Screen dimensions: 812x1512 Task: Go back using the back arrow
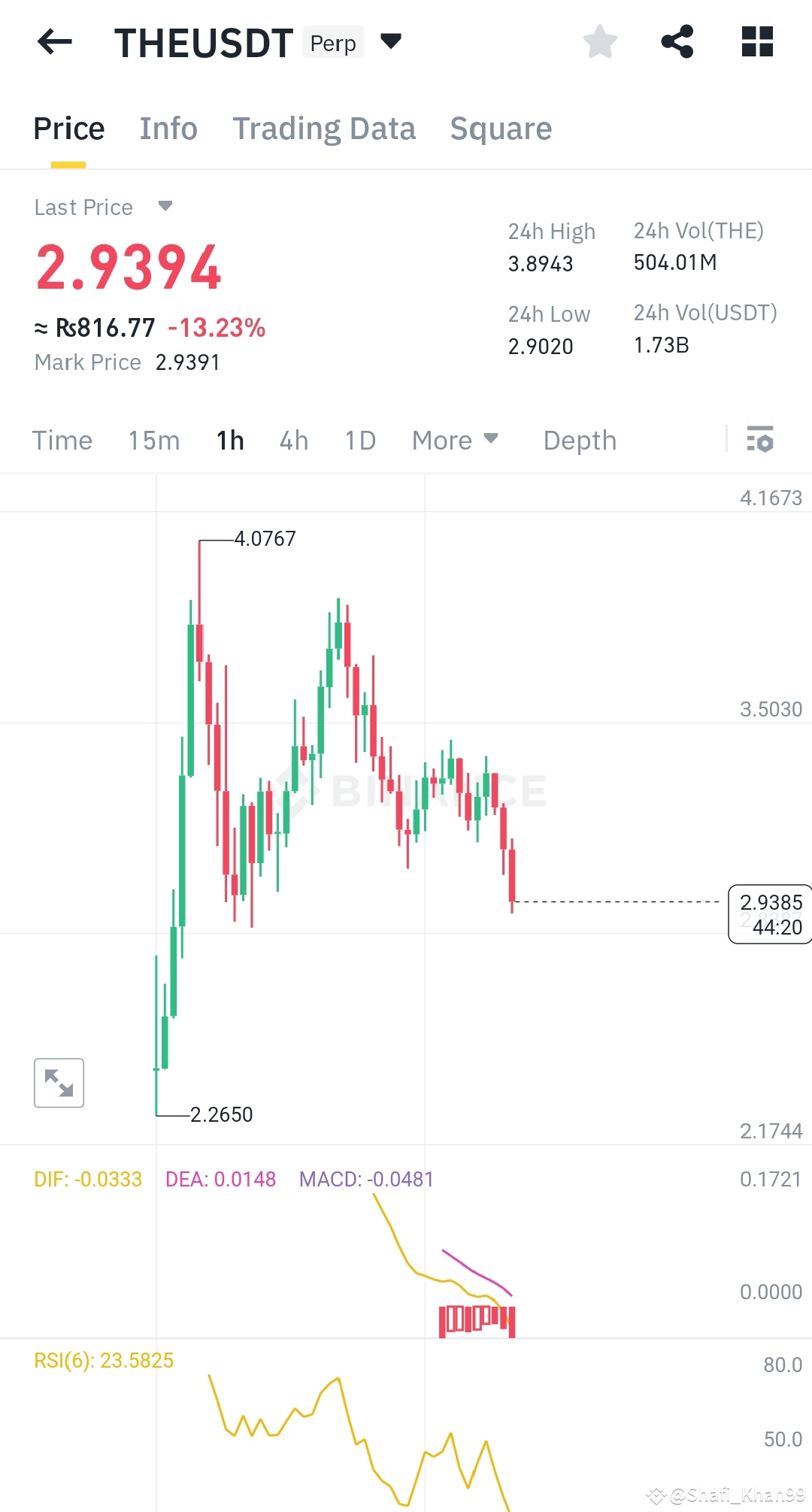[x=54, y=41]
